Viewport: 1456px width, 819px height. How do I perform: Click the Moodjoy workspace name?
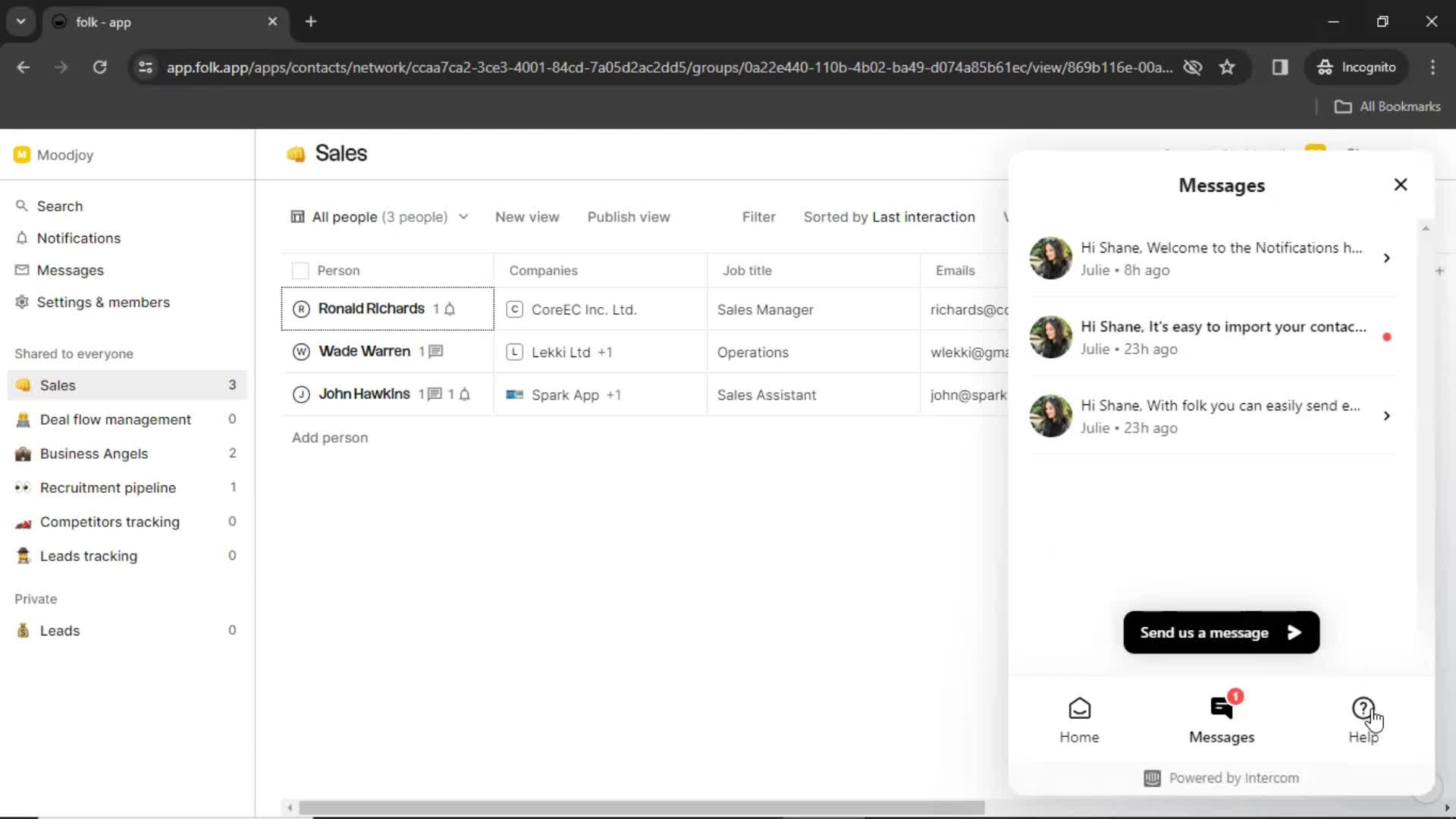pos(65,155)
